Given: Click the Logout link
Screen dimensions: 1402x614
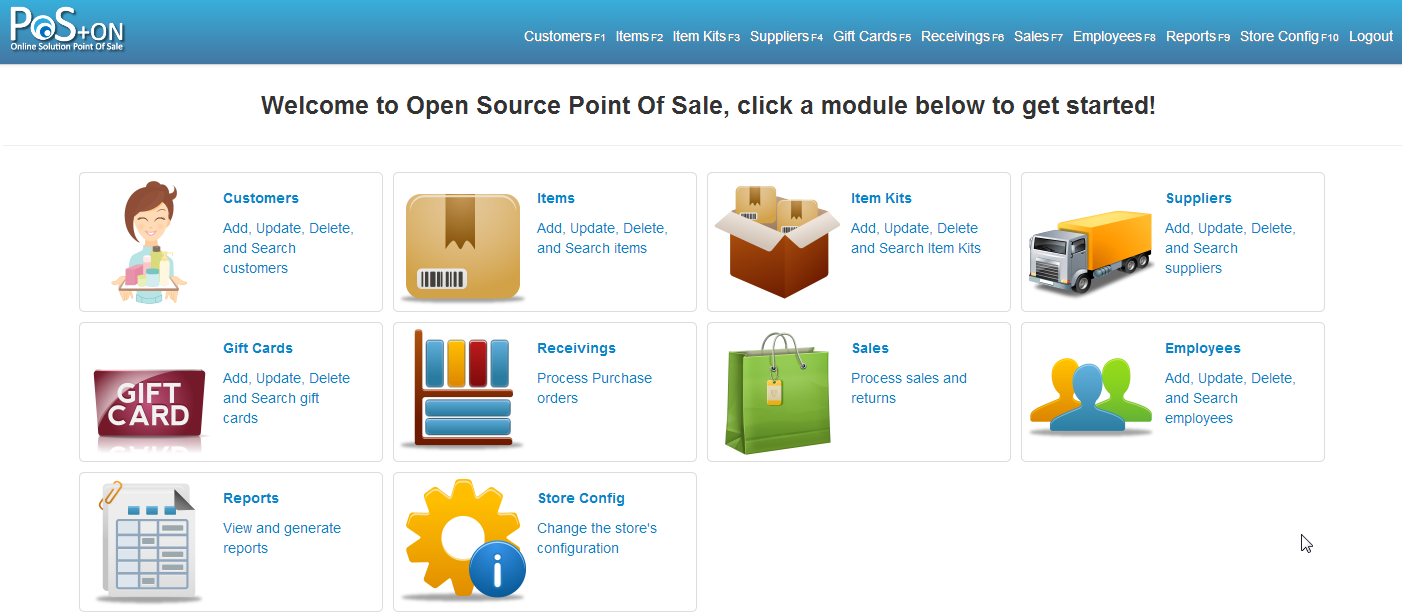Looking at the screenshot, I should click(x=1371, y=36).
